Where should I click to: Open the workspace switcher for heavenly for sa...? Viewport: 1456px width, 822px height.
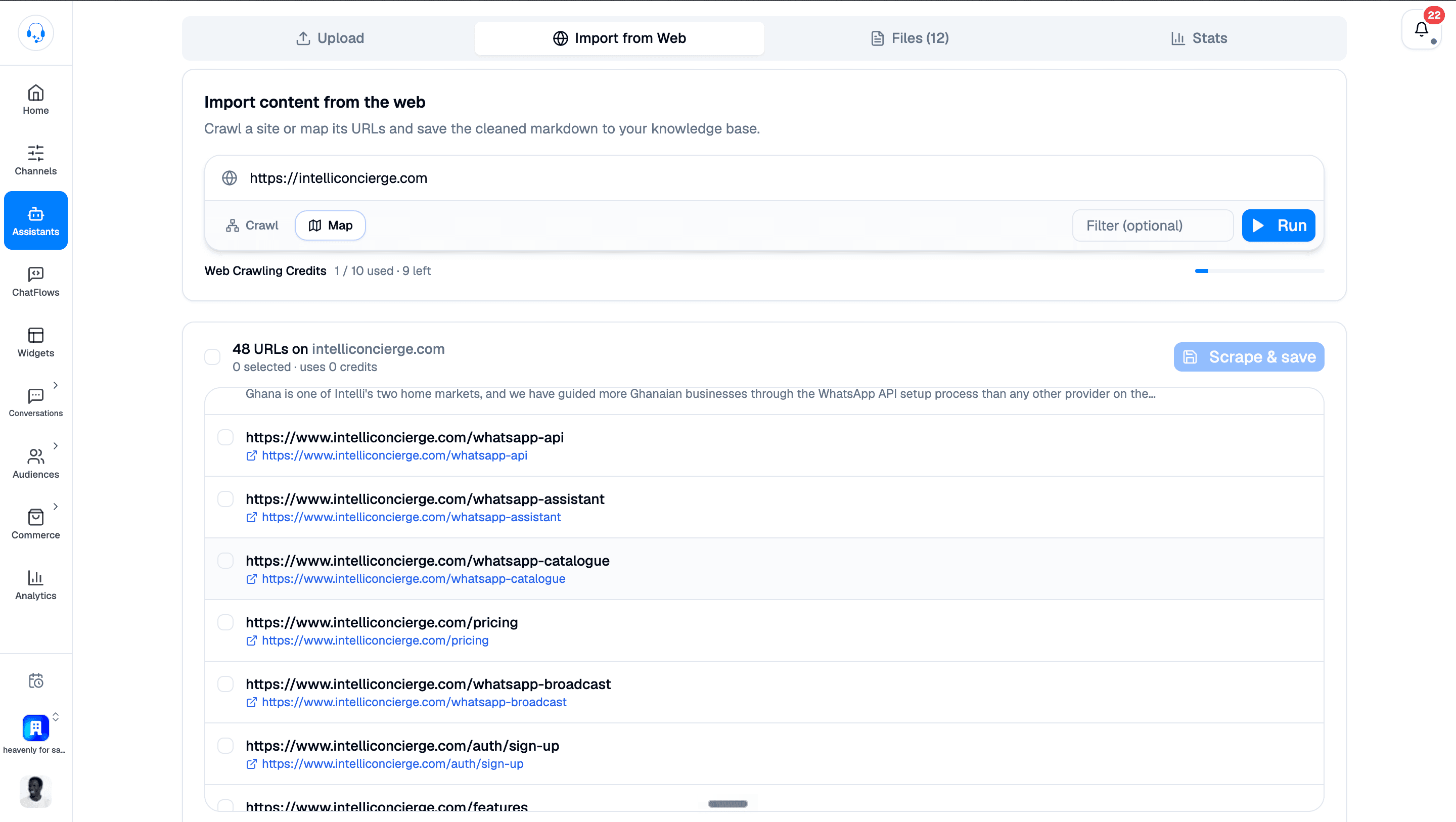[x=35, y=733]
